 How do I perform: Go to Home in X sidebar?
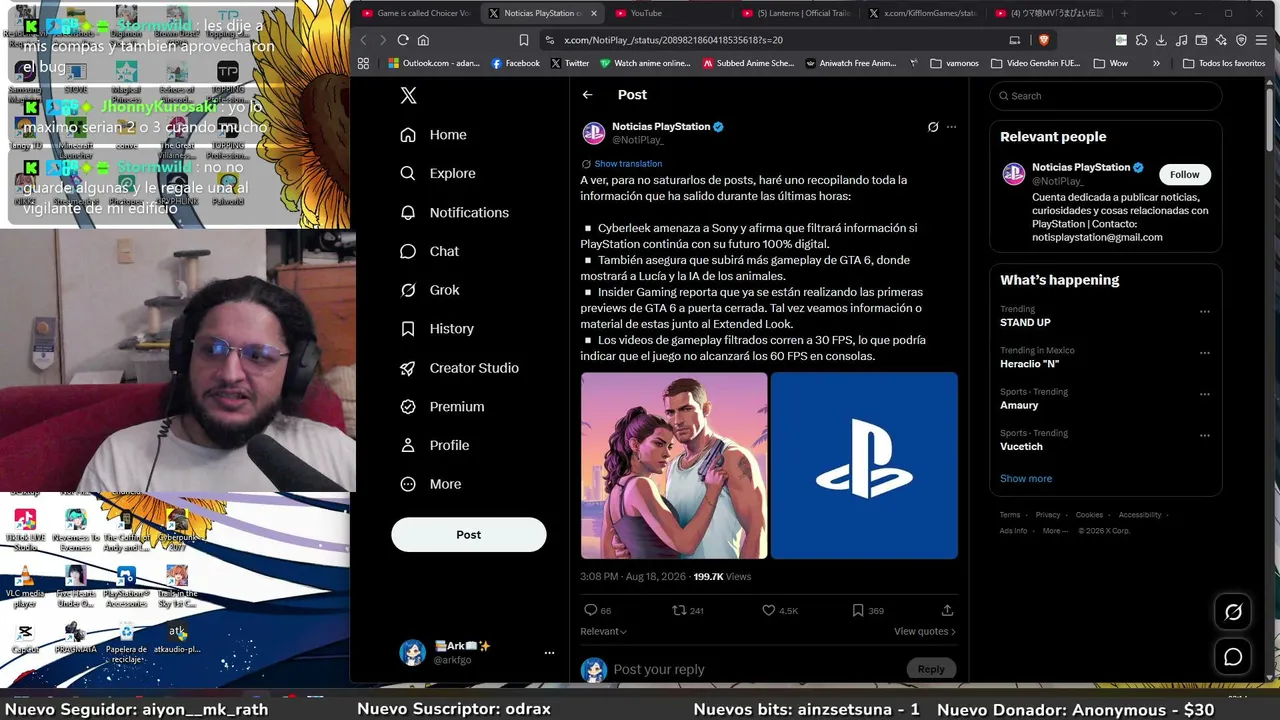point(434,135)
